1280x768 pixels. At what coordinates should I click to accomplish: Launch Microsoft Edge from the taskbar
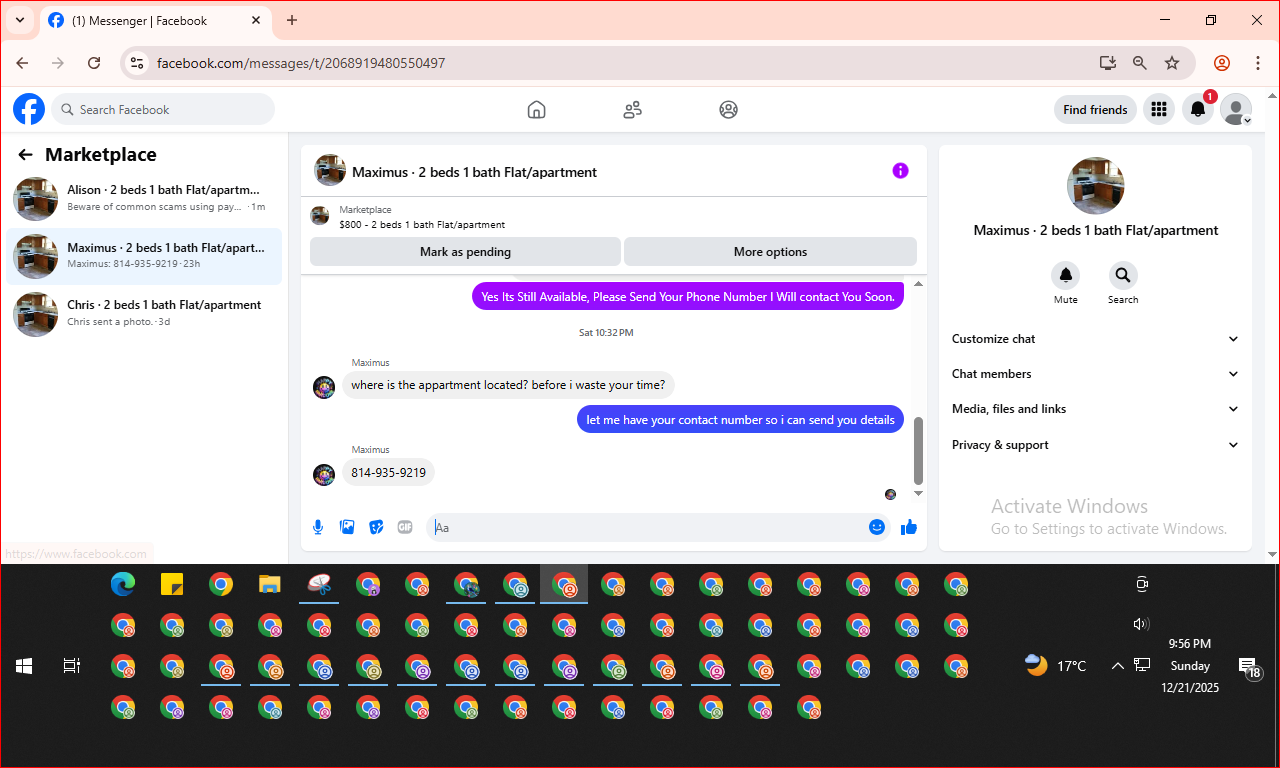[x=123, y=585]
